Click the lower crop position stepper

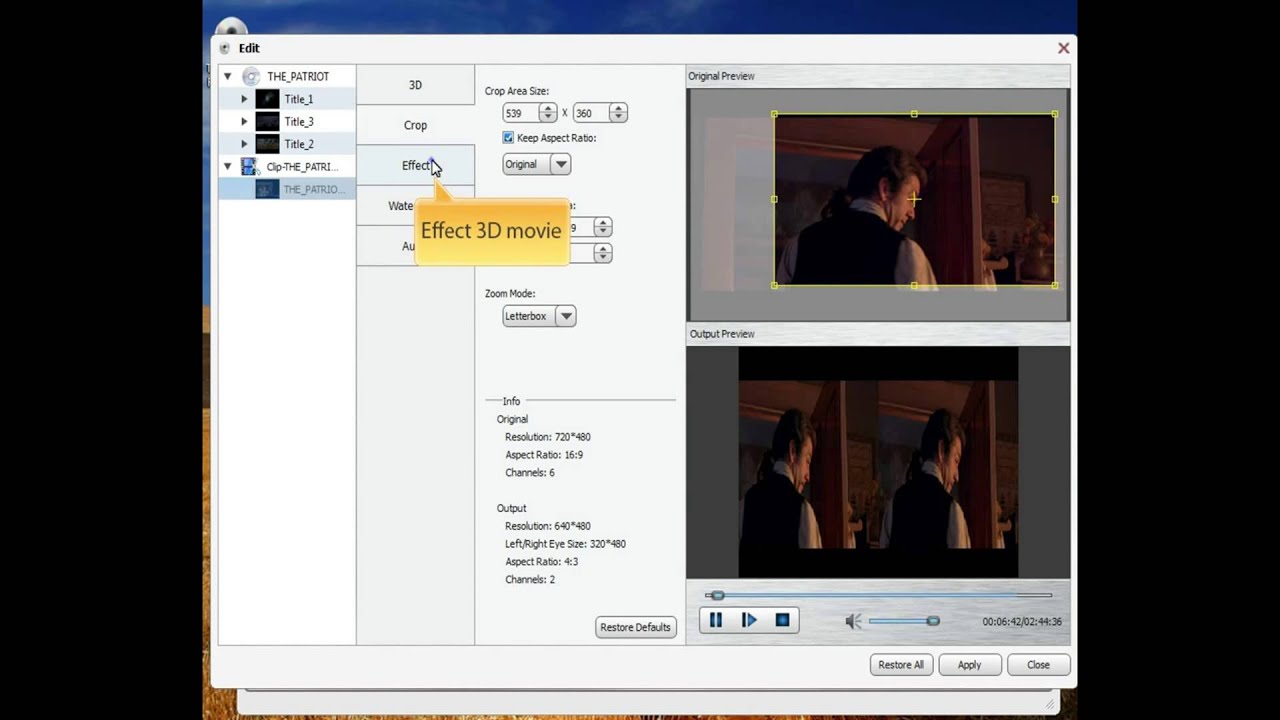(x=602, y=253)
